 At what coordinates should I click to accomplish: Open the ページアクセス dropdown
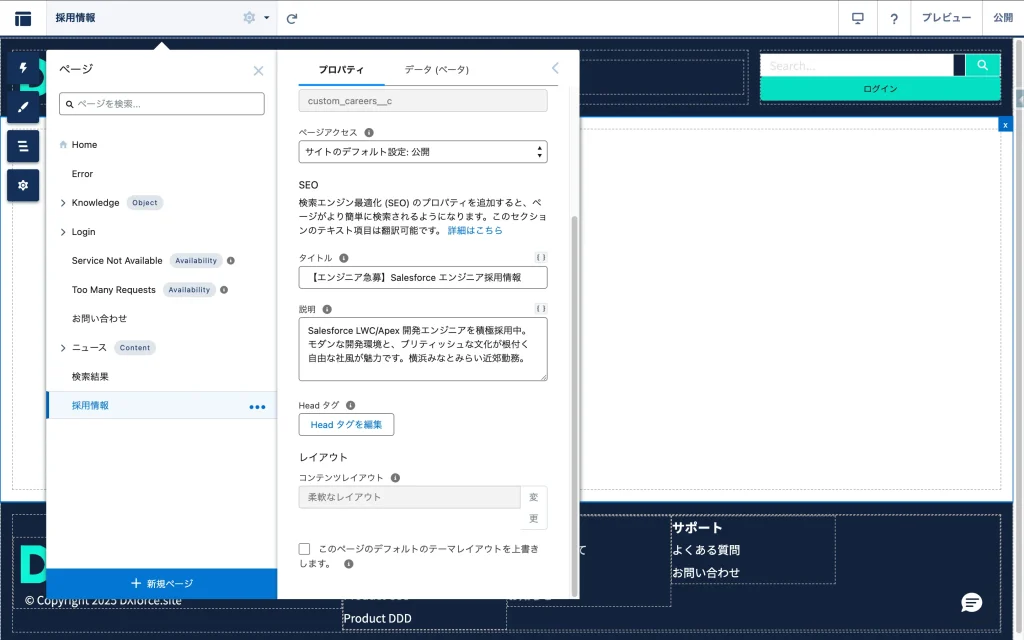tap(422, 152)
